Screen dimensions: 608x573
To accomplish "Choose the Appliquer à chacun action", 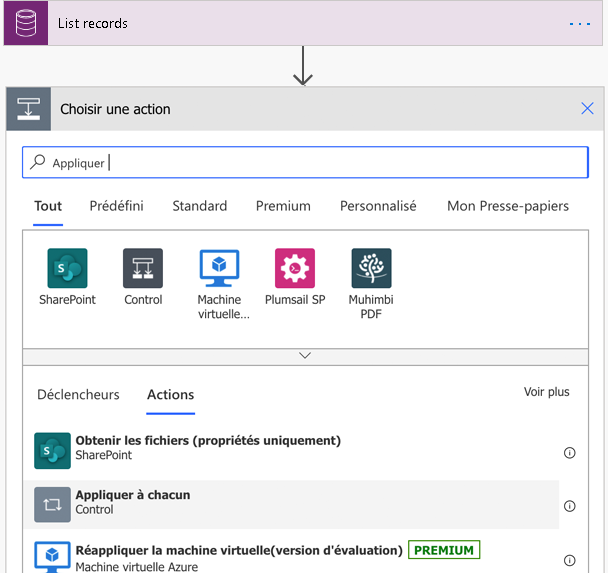I will point(291,504).
